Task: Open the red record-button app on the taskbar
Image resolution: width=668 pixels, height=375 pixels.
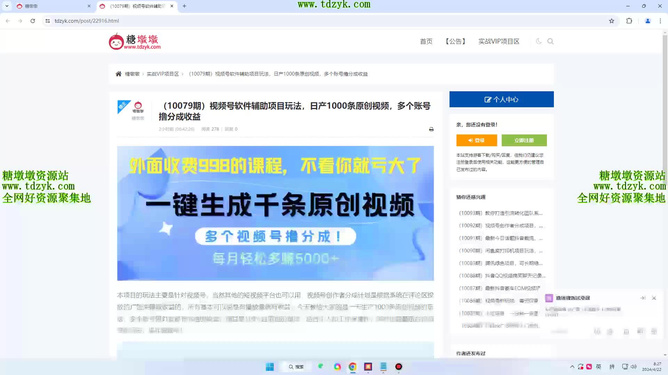Action: pos(398,366)
